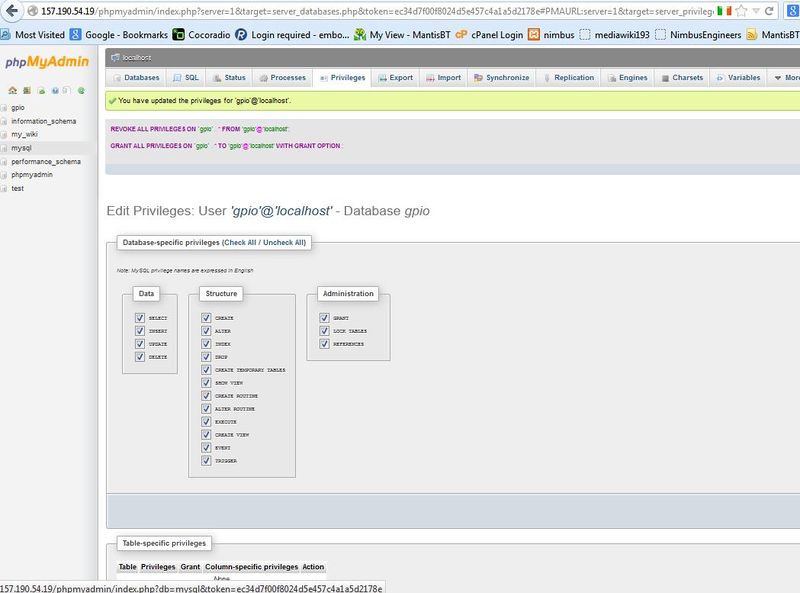Uncheck the CREATE TEMPORARY TABLES checkbox
This screenshot has width=800, height=593.
coord(206,369)
